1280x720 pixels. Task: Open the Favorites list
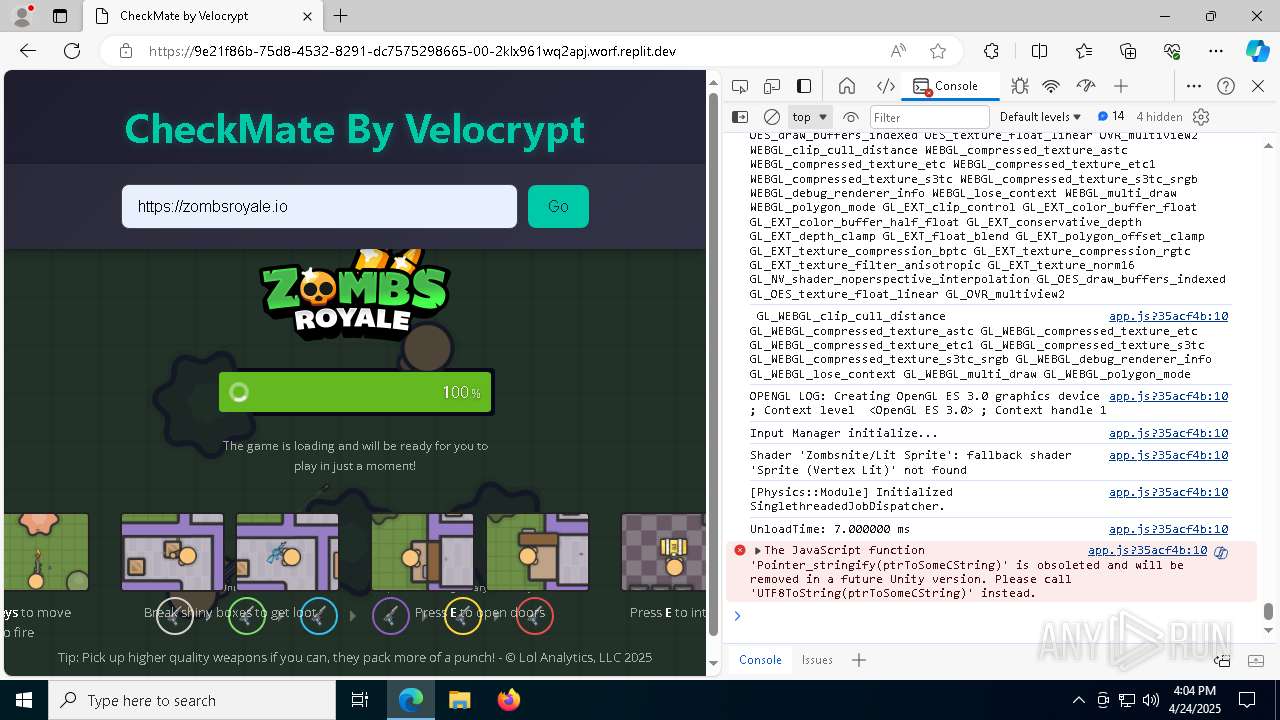[1084, 51]
